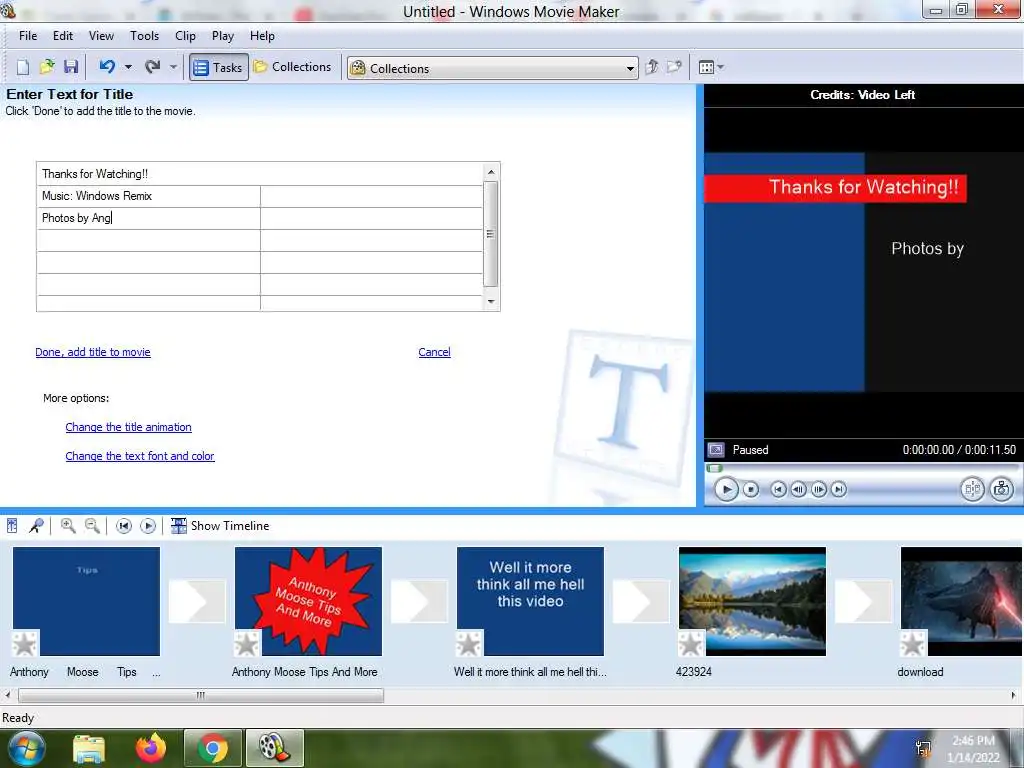This screenshot has height=768, width=1024.
Task: Create a new project with the toolbar icon
Action: click(23, 67)
